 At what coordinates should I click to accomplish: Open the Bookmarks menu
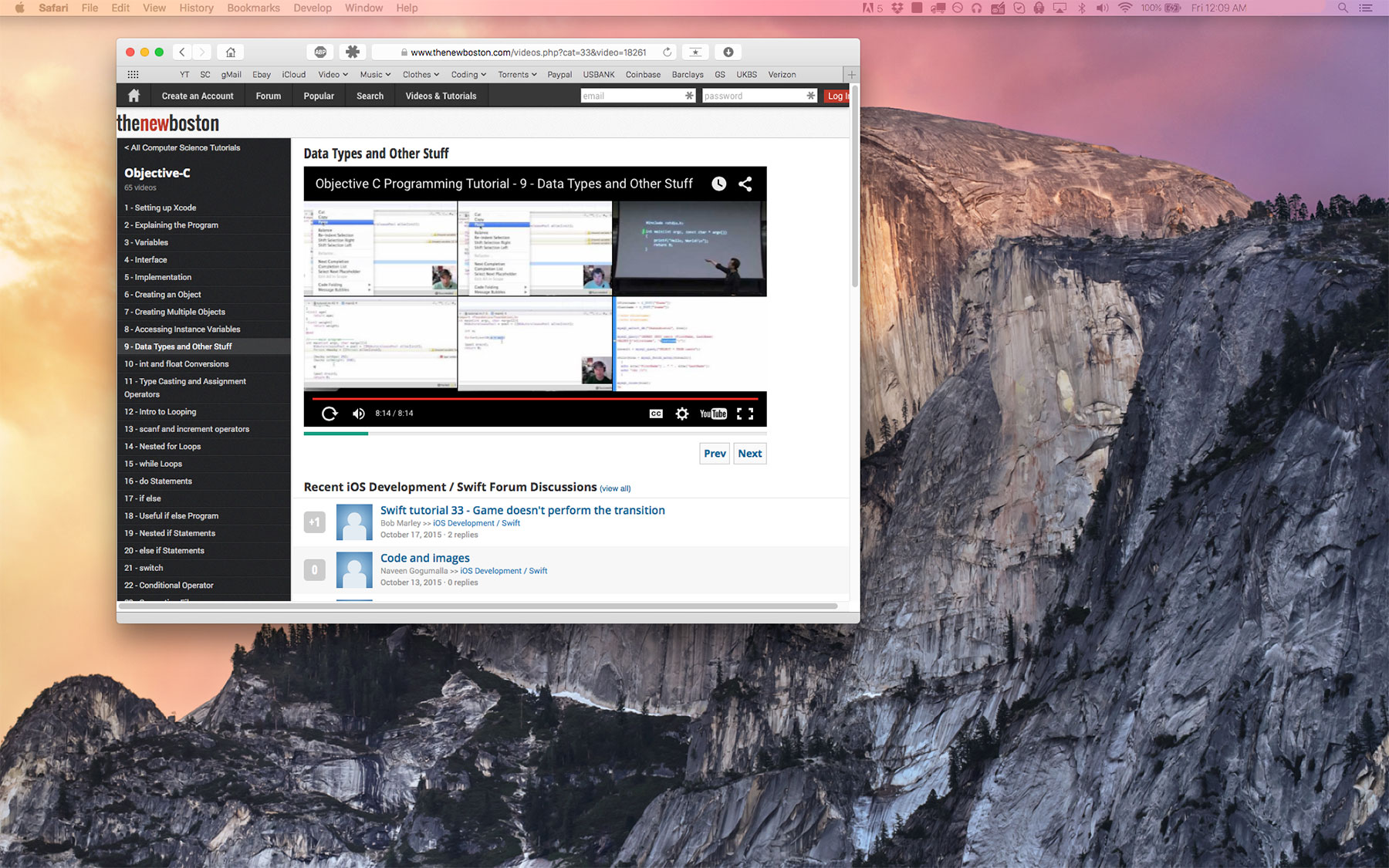(253, 8)
